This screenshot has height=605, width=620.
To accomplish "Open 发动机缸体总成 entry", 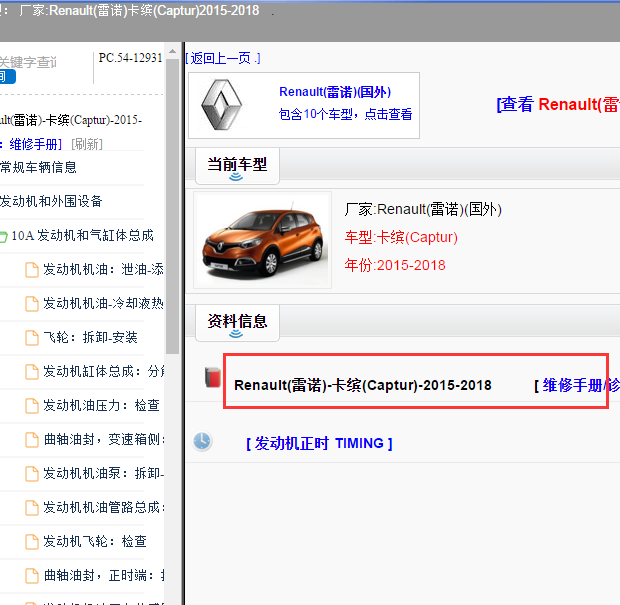I will (x=103, y=372).
